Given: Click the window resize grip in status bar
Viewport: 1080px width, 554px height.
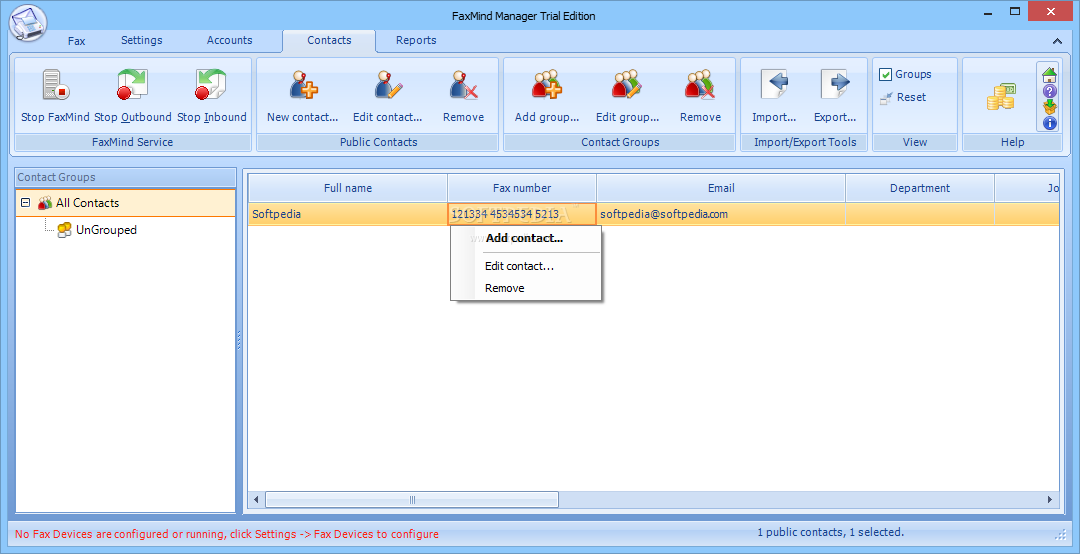Looking at the screenshot, I should (1060, 535).
